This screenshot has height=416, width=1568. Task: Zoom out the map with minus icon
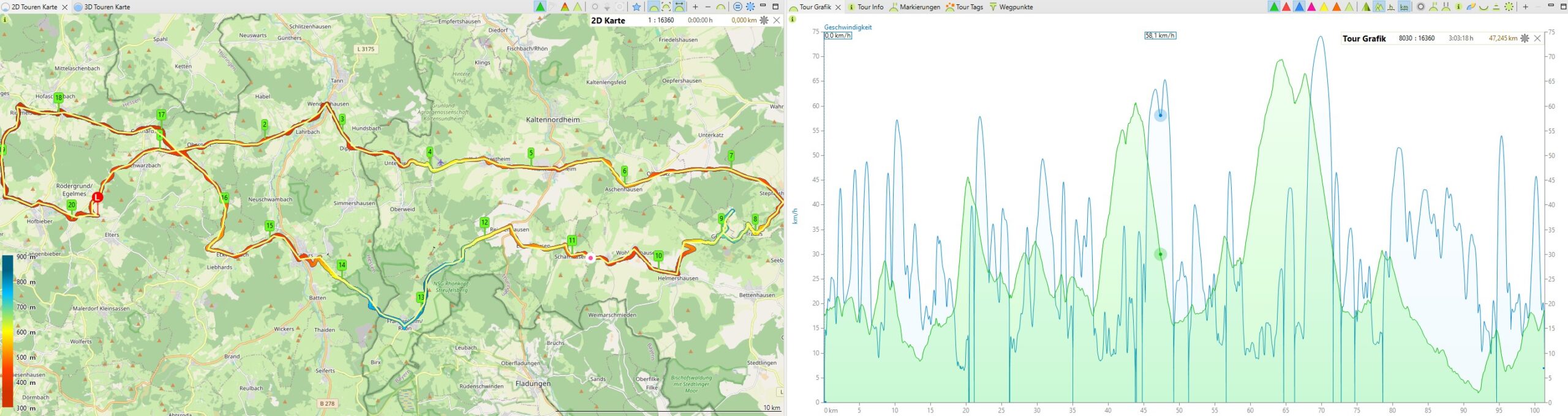tap(708, 7)
